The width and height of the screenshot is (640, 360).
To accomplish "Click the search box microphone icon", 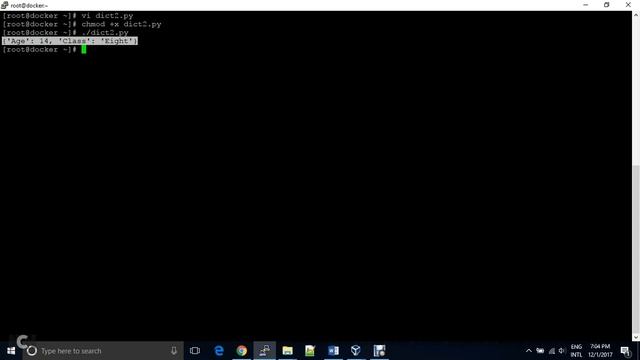I will [174, 351].
